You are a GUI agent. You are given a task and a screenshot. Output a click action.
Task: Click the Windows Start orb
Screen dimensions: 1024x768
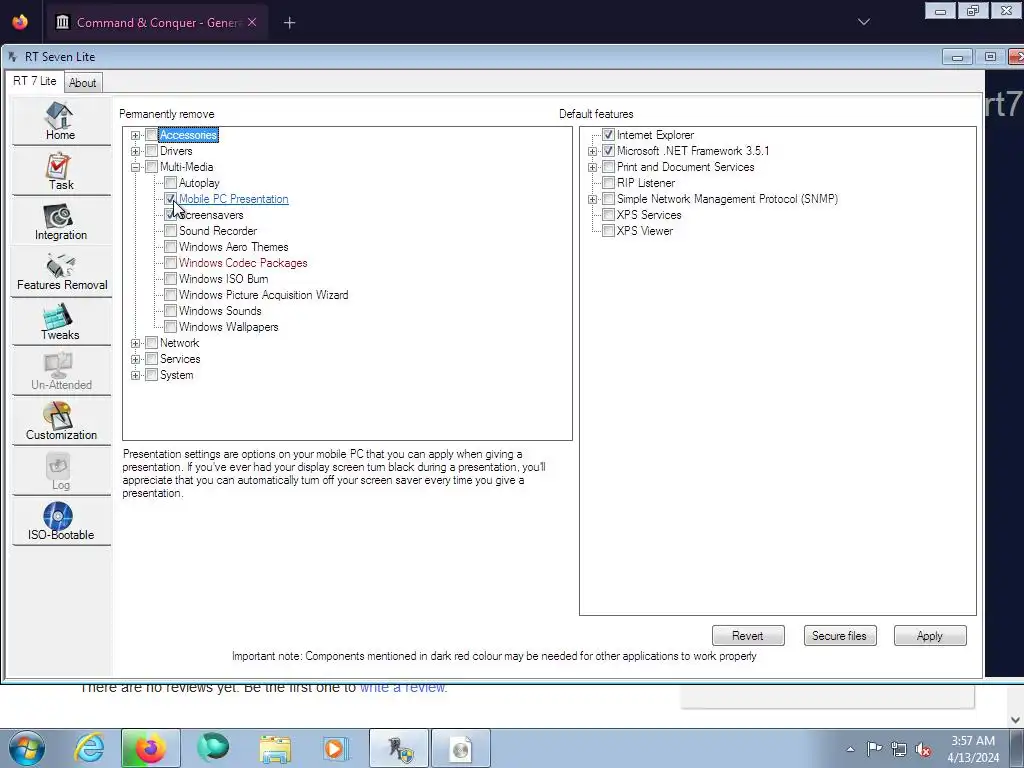click(27, 748)
